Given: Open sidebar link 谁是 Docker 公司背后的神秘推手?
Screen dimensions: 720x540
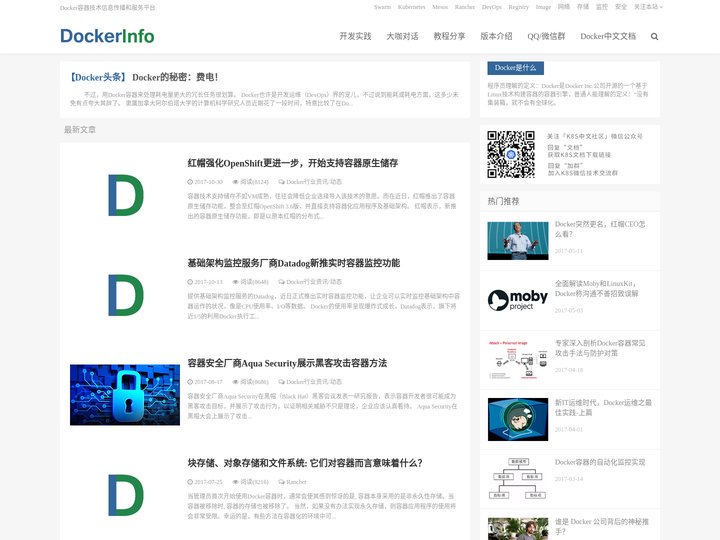Looking at the screenshot, I should [x=602, y=527].
